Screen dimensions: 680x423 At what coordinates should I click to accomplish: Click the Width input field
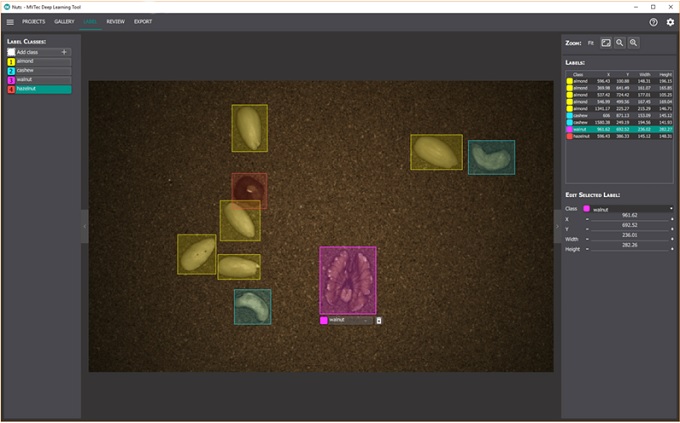click(629, 236)
